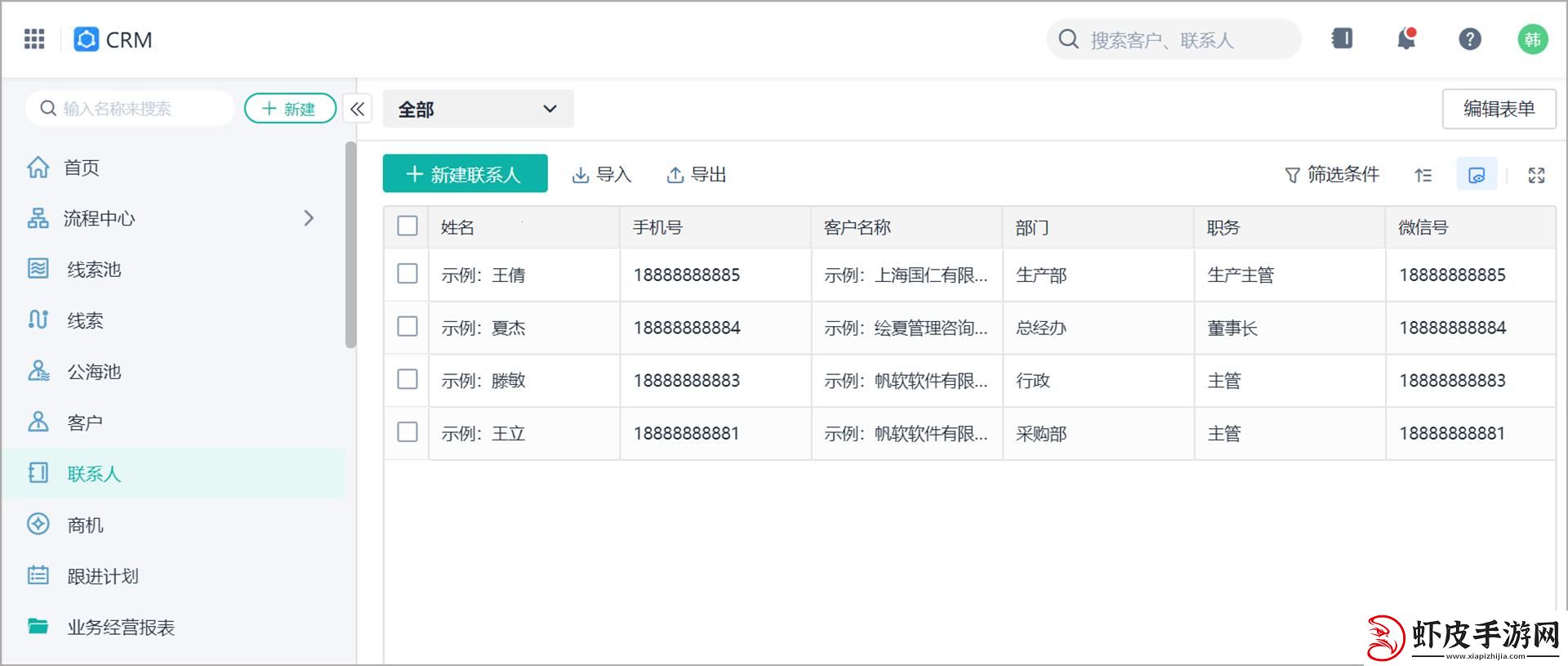Open the app grid launcher icon
Image resolution: width=1568 pixels, height=666 pixels.
pos(34,38)
